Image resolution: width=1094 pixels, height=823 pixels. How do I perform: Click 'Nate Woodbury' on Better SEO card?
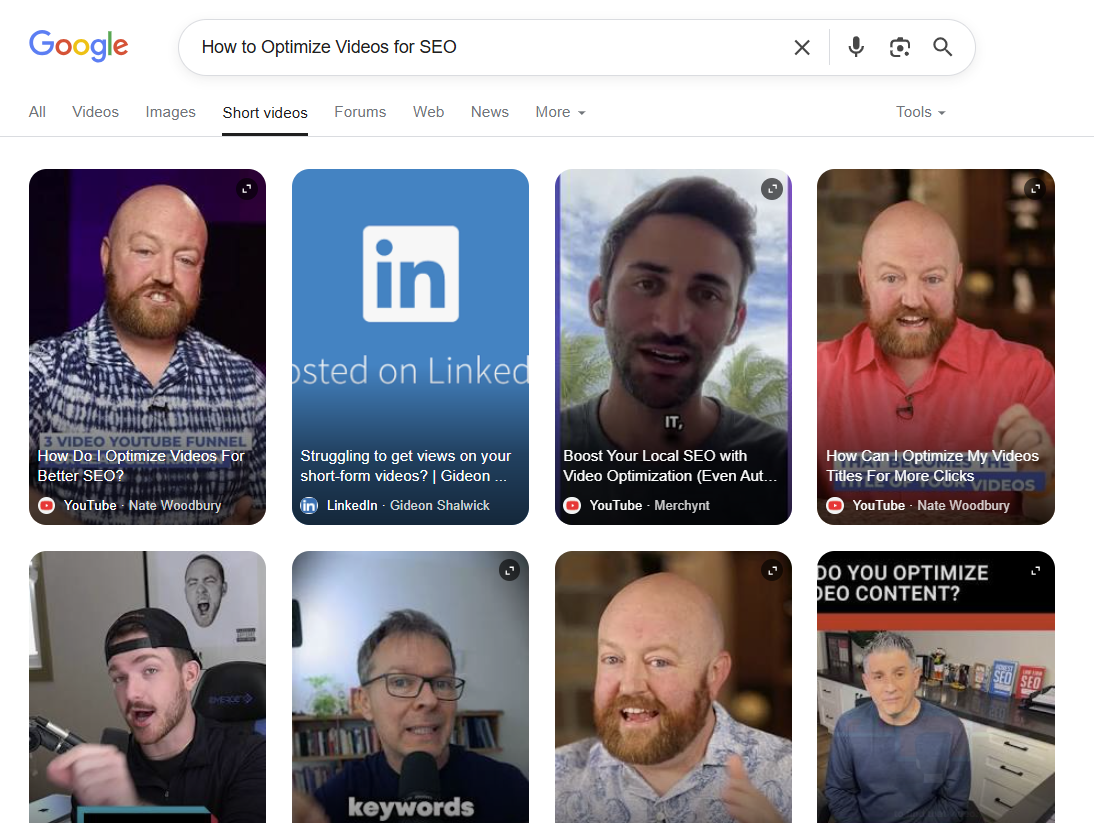175,505
